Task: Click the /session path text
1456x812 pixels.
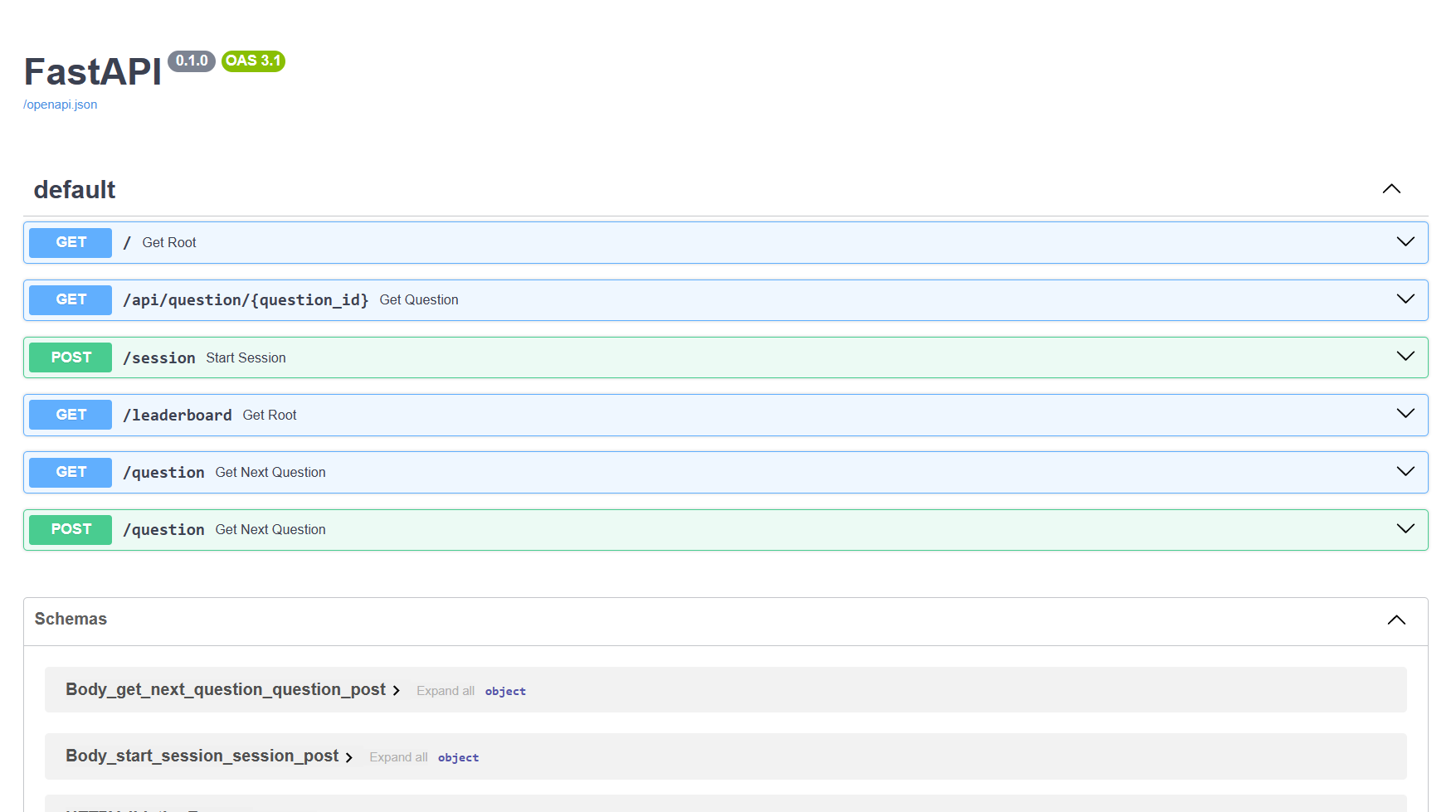Action: 159,357
